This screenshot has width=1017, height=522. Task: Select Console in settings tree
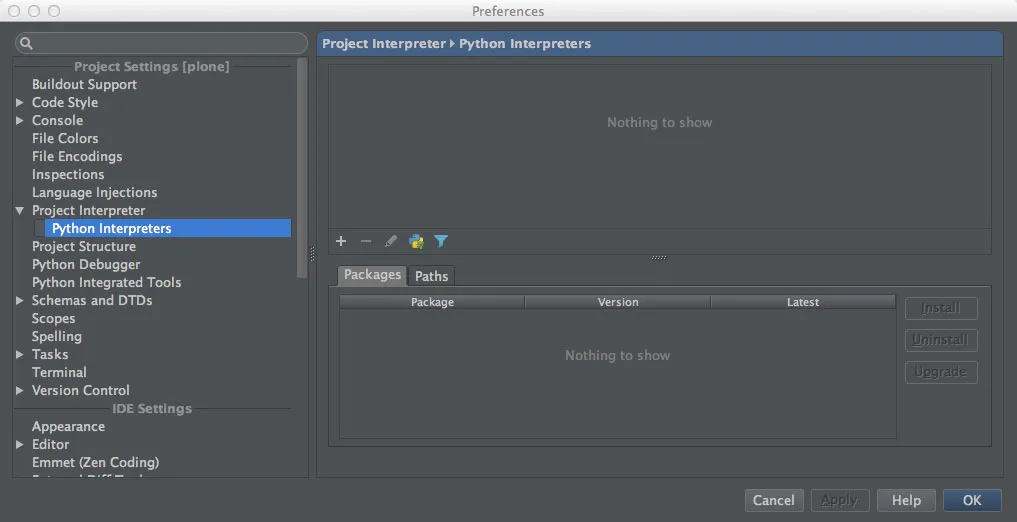[57, 121]
